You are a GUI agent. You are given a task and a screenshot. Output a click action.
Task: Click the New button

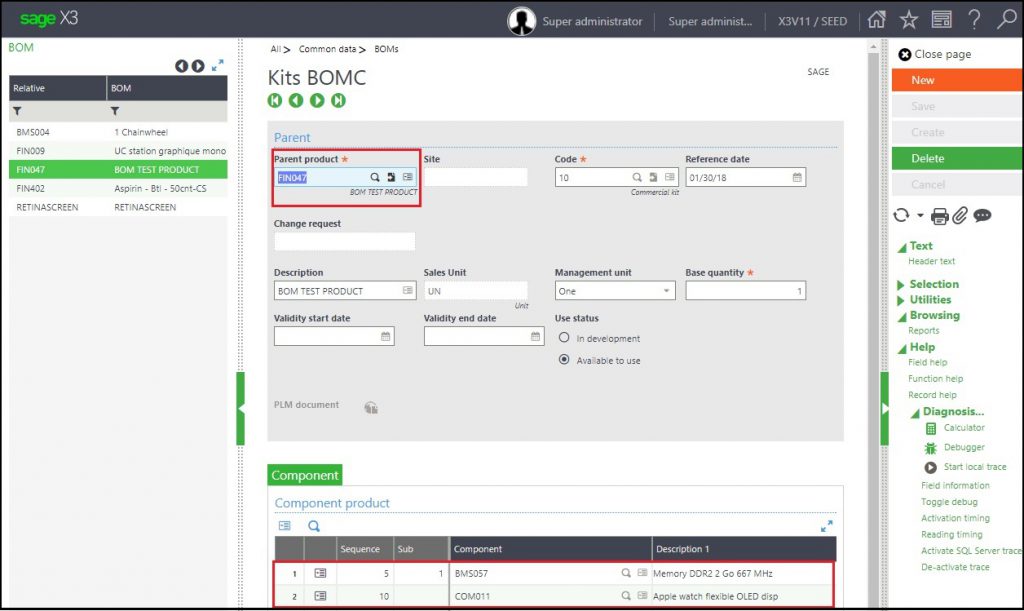957,80
